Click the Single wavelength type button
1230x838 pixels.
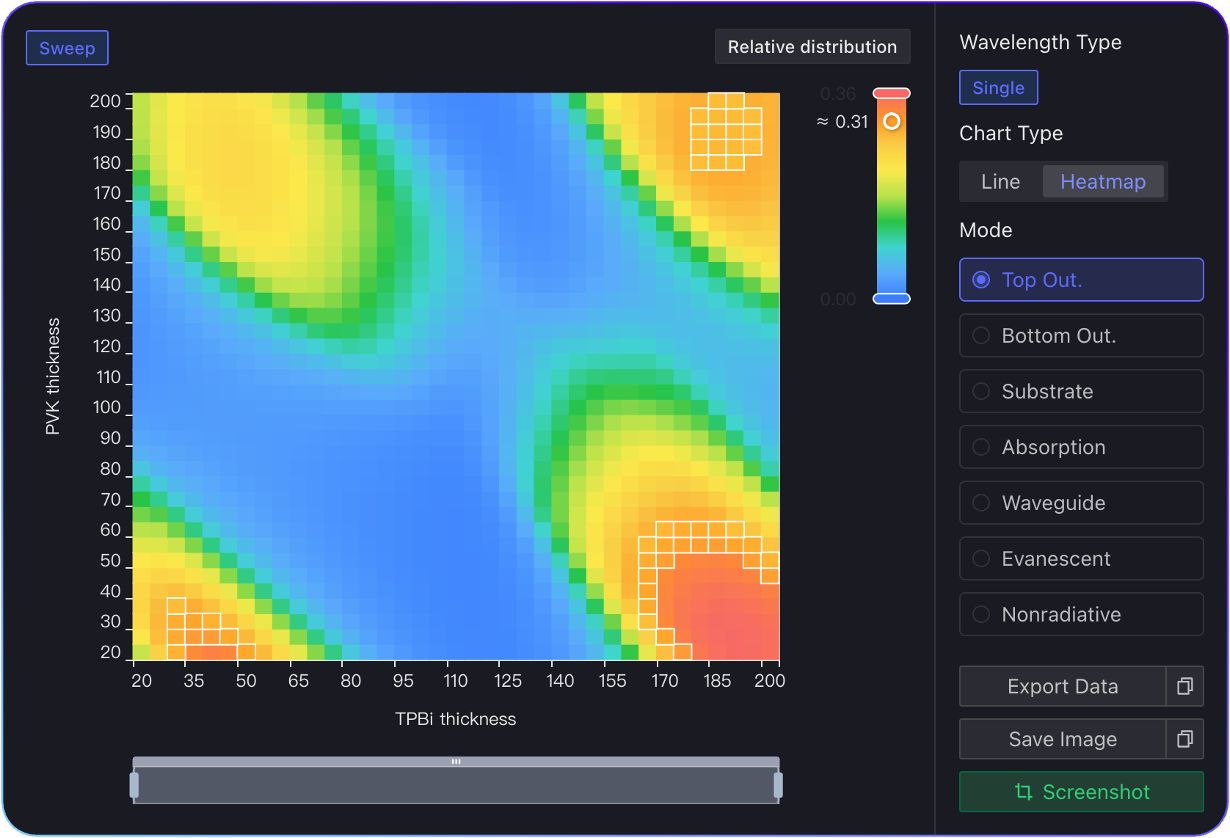tap(998, 88)
